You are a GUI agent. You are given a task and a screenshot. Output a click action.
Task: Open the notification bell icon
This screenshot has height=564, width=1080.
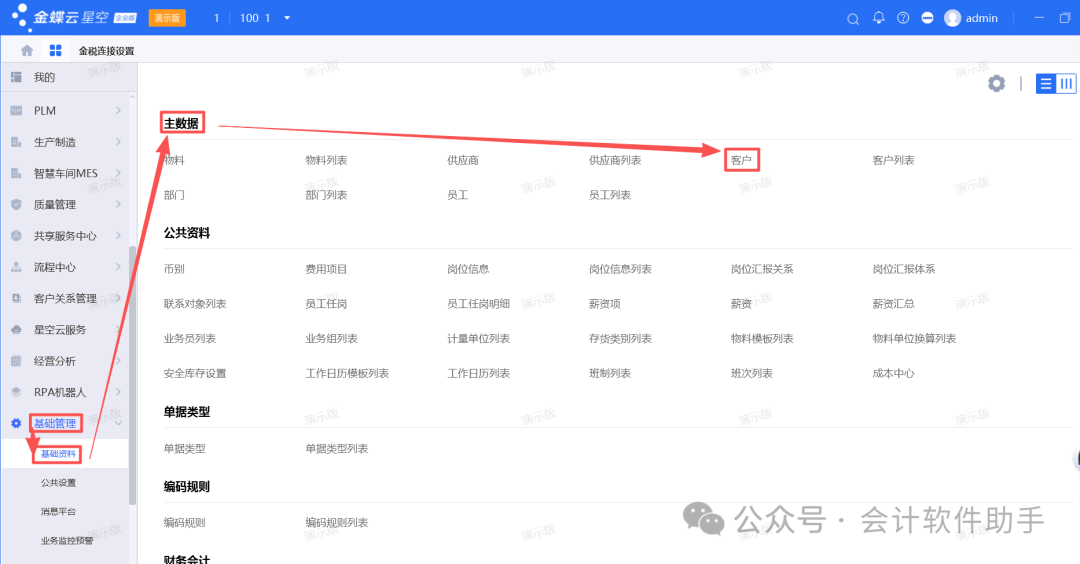tap(879, 18)
